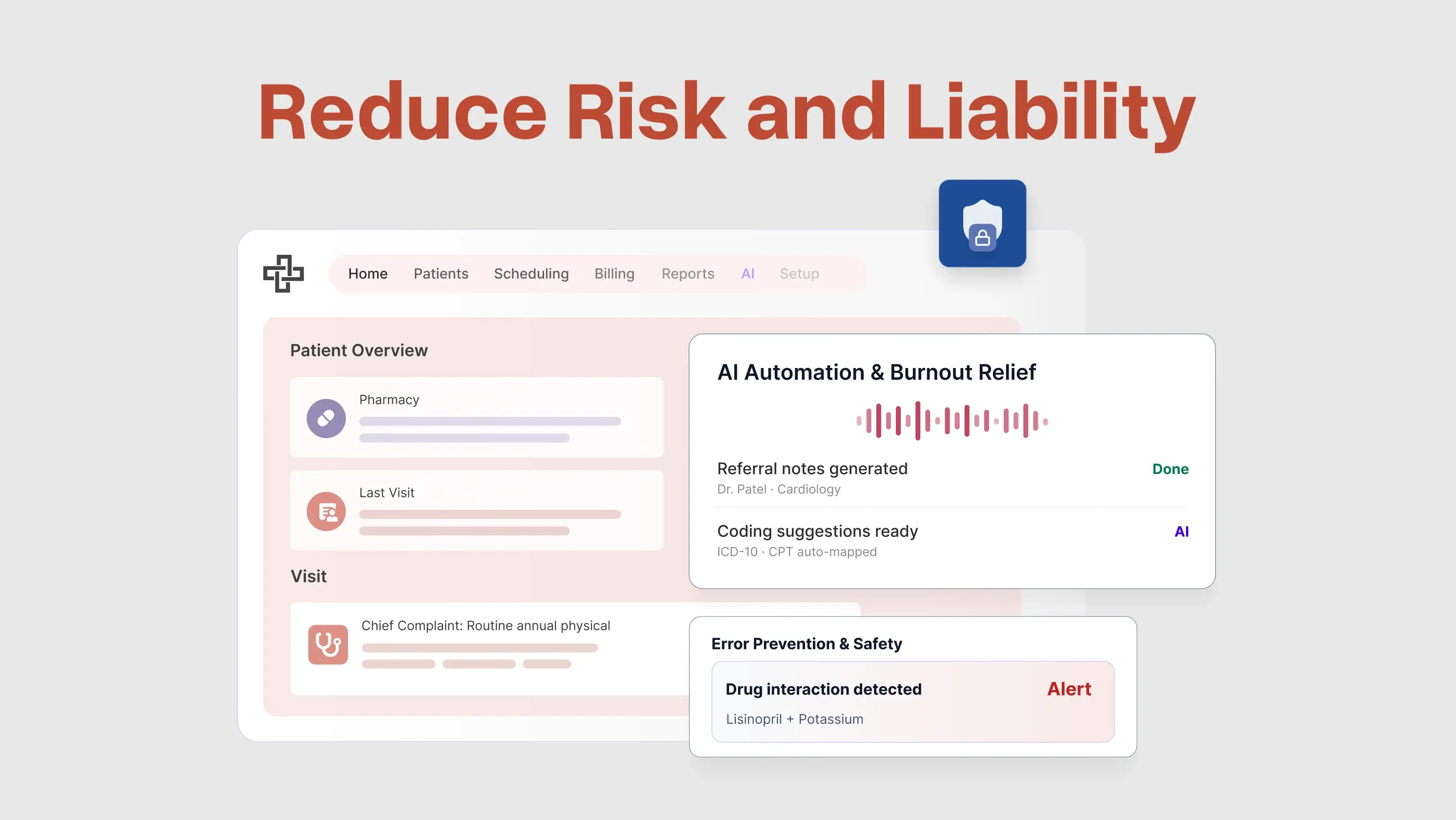
Task: Toggle the Coding suggestions ready item
Action: point(817,531)
